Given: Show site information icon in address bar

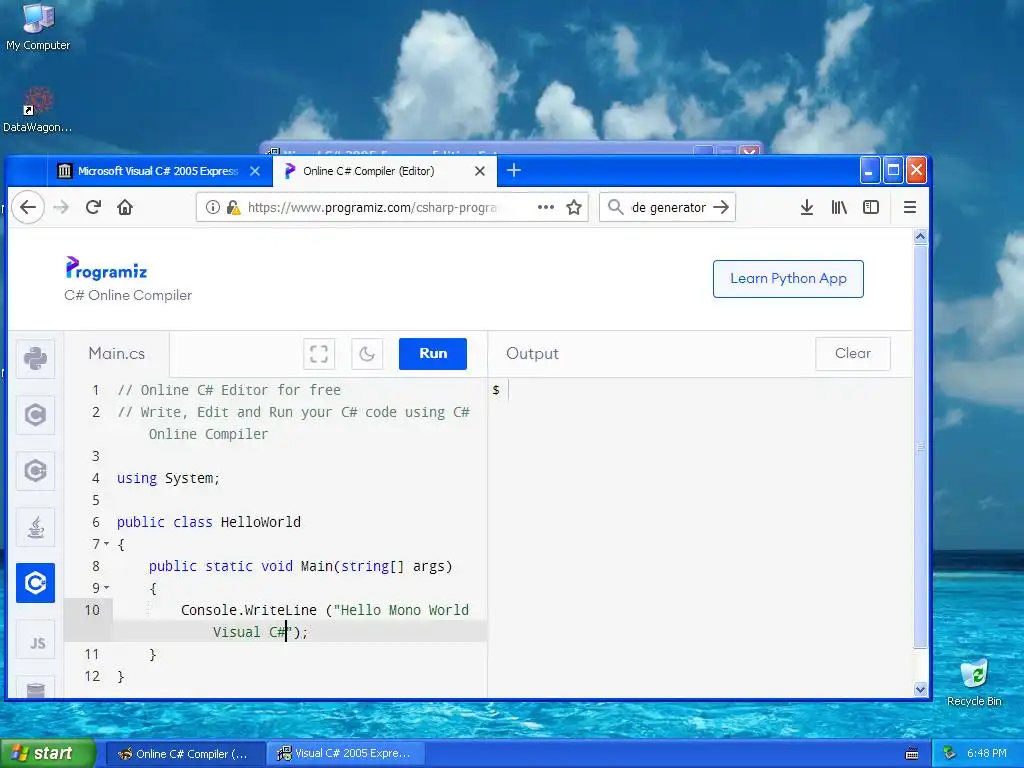Looking at the screenshot, I should pos(212,207).
